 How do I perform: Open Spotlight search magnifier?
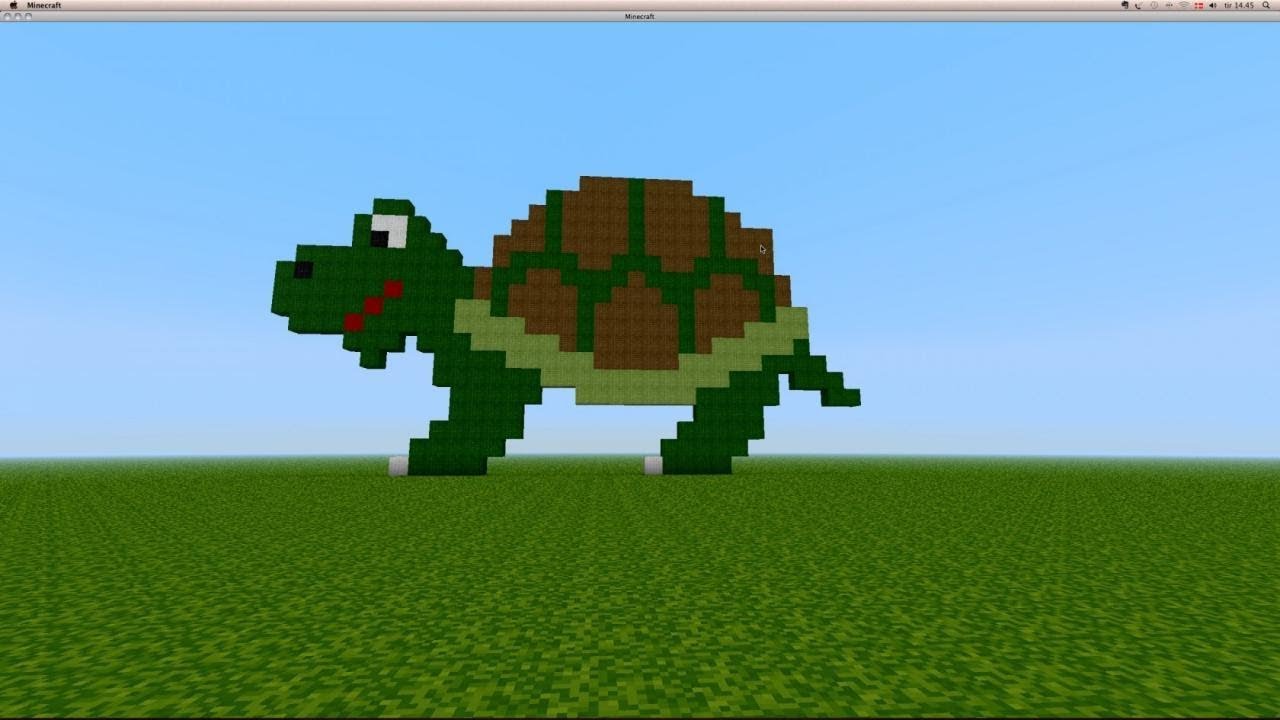pos(1266,5)
